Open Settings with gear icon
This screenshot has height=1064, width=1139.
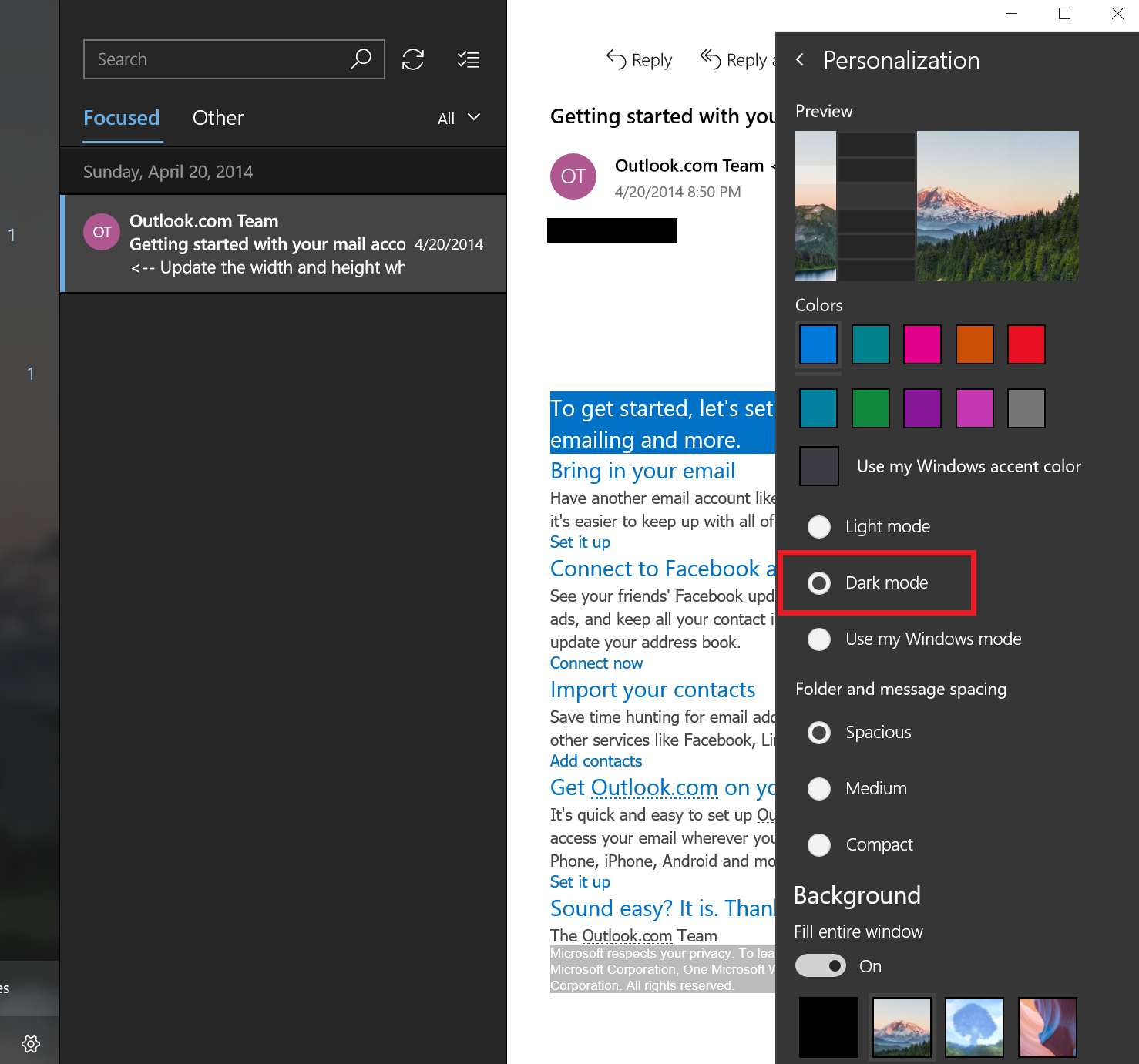[31, 1043]
